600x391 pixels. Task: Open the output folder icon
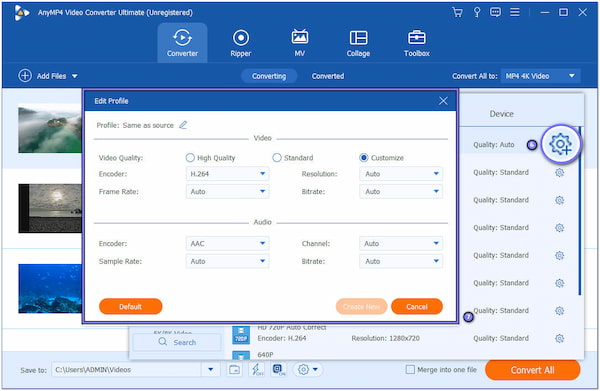[234, 370]
